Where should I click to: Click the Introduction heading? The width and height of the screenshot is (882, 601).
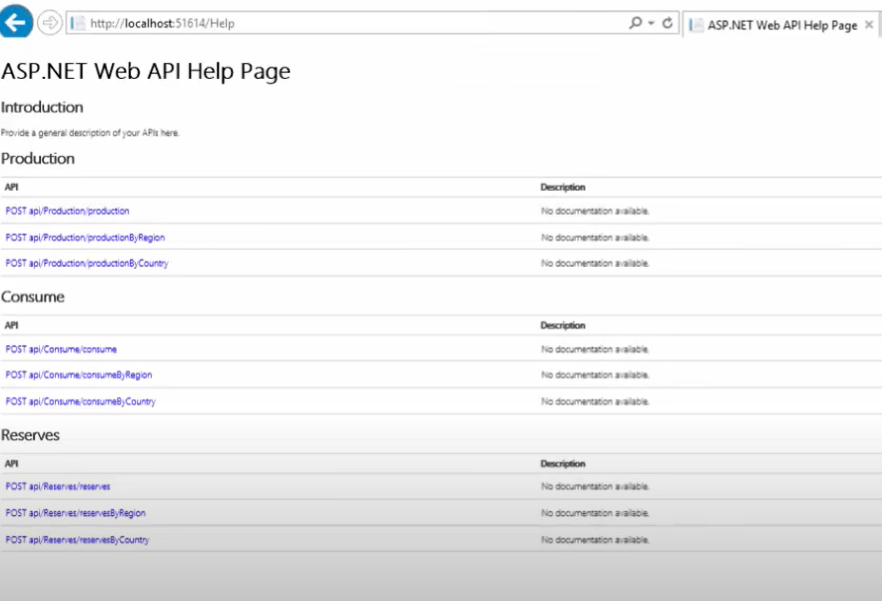(x=42, y=107)
